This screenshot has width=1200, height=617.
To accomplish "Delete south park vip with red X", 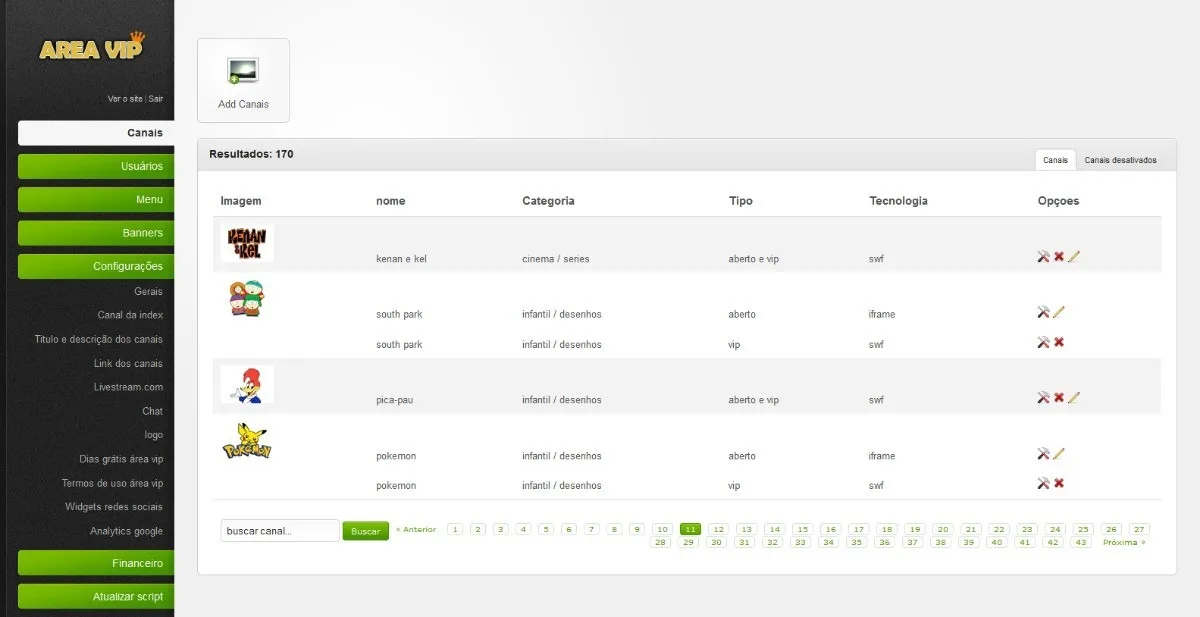I will 1059,342.
